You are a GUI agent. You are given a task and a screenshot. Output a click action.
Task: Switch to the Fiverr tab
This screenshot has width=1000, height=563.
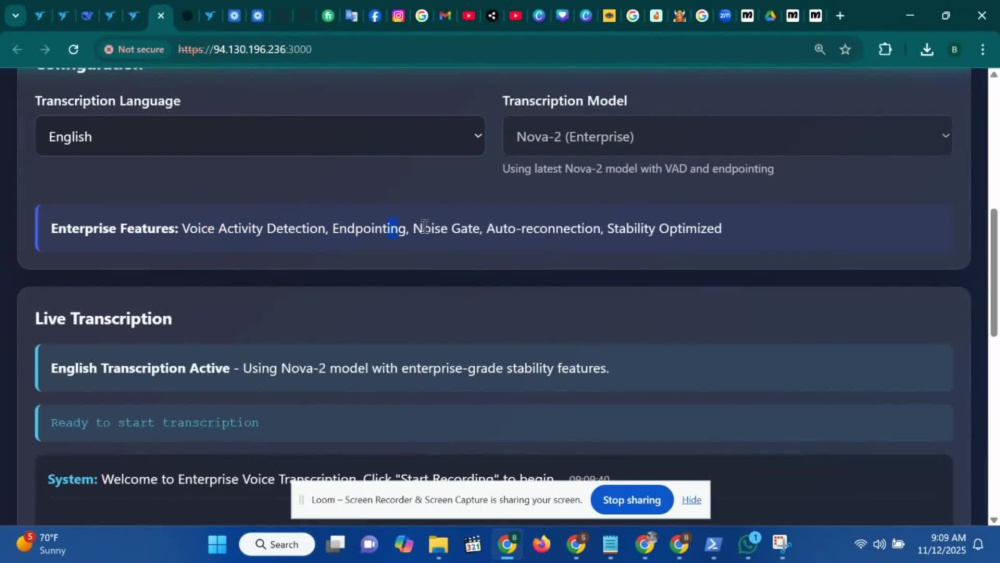[x=328, y=16]
